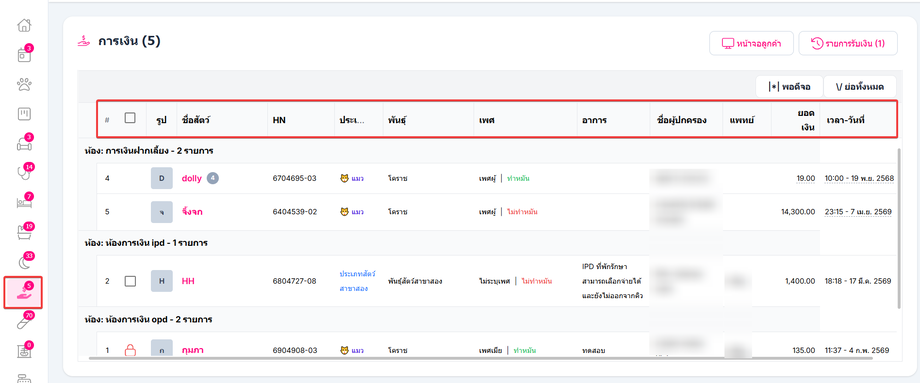
Task: Click แมว species link in dolly row
Action: (x=352, y=178)
